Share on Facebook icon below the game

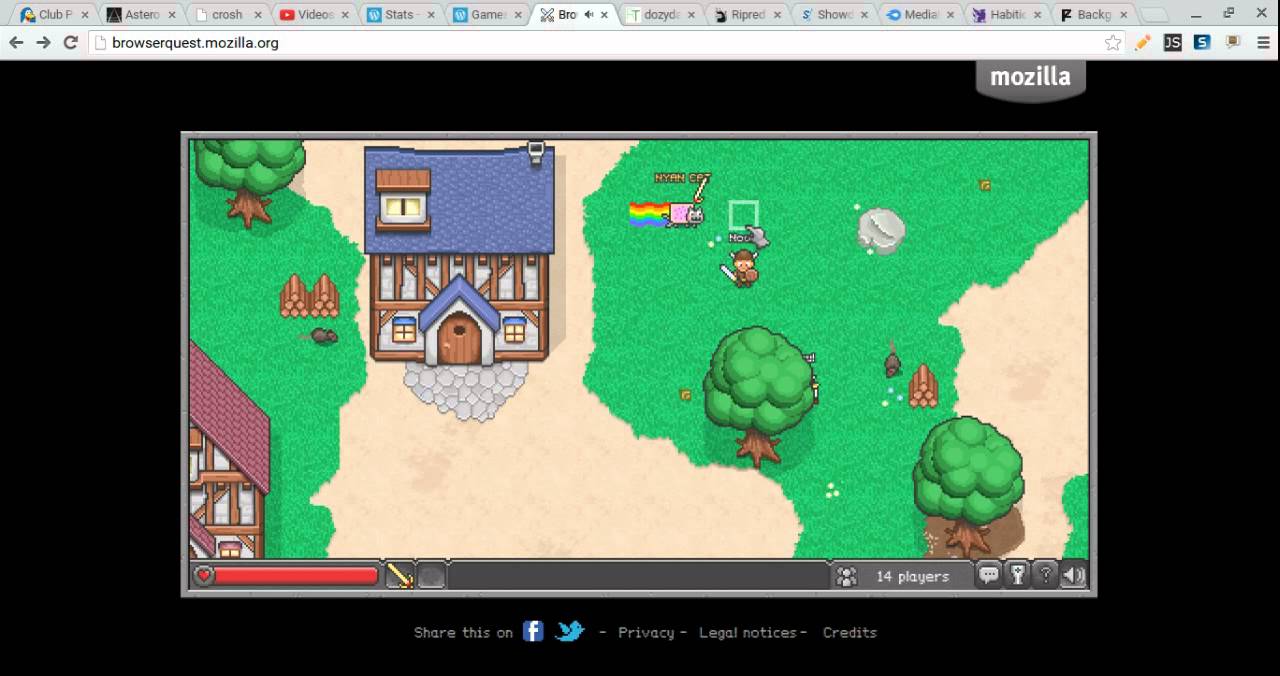(533, 631)
